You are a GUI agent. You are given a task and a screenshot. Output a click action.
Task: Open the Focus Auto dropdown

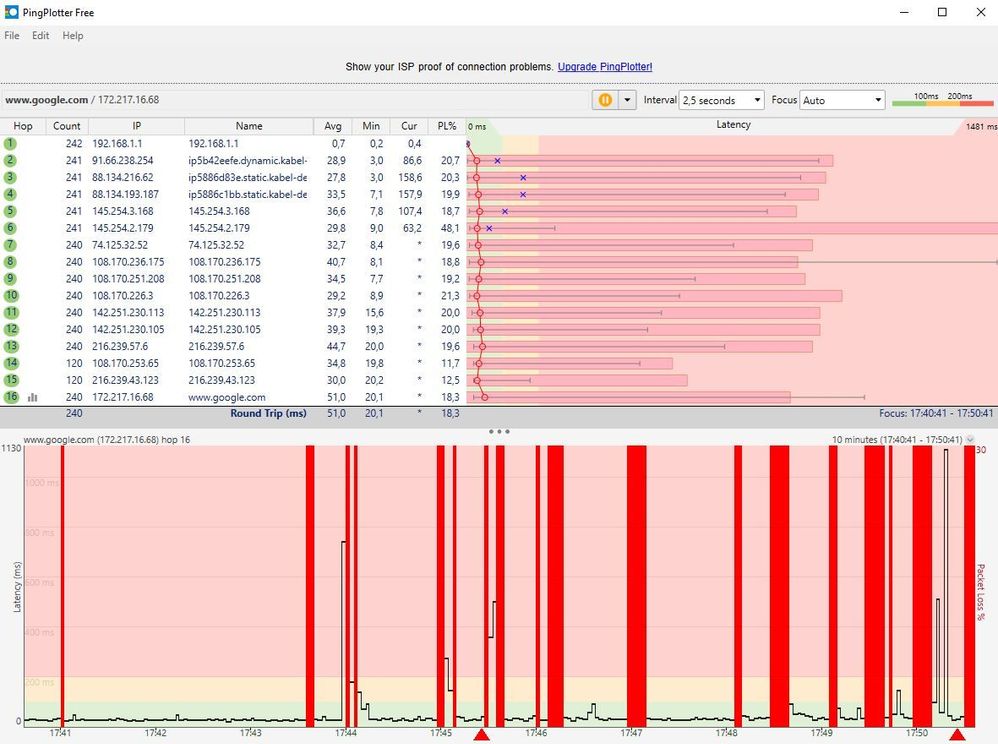pyautogui.click(x=842, y=100)
